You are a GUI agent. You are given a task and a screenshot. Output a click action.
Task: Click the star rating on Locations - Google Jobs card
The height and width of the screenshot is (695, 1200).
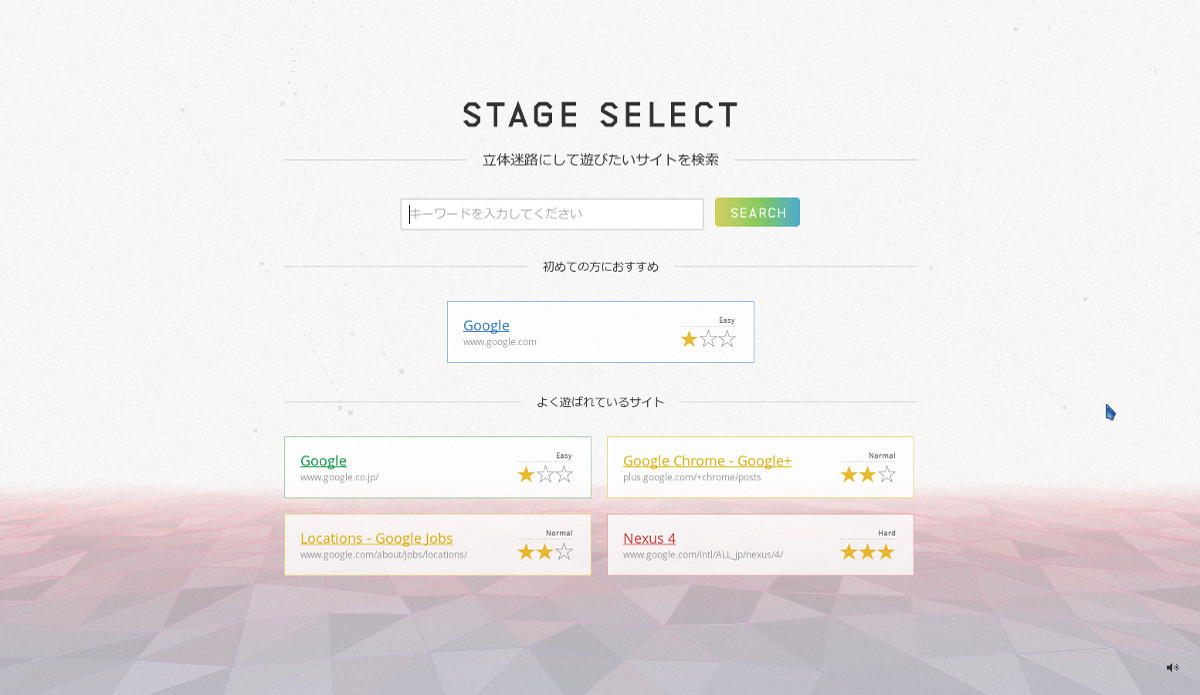545,552
